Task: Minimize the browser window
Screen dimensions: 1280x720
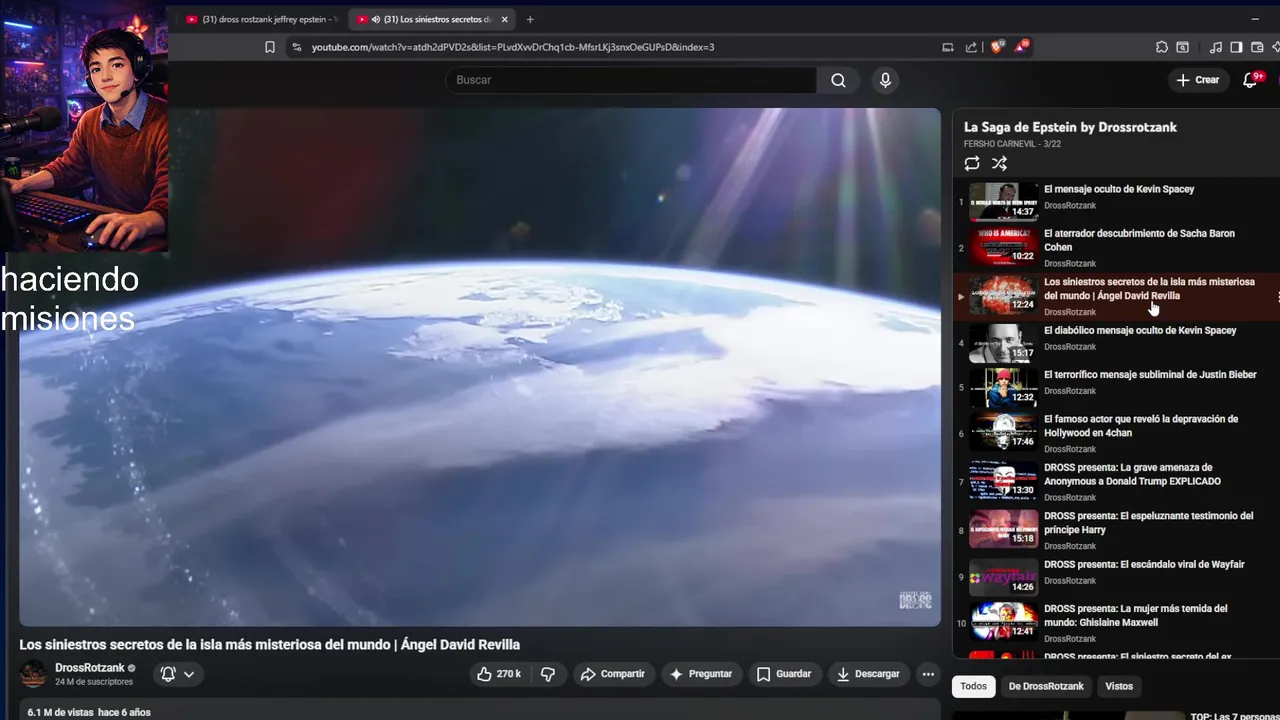Action: point(1256,19)
